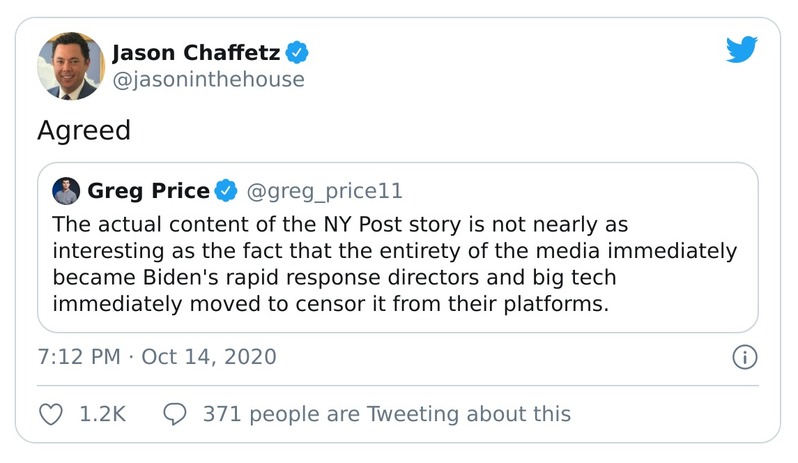Open the @jasoninthehouse handle link
Screen dimensions: 798x463
[208, 79]
